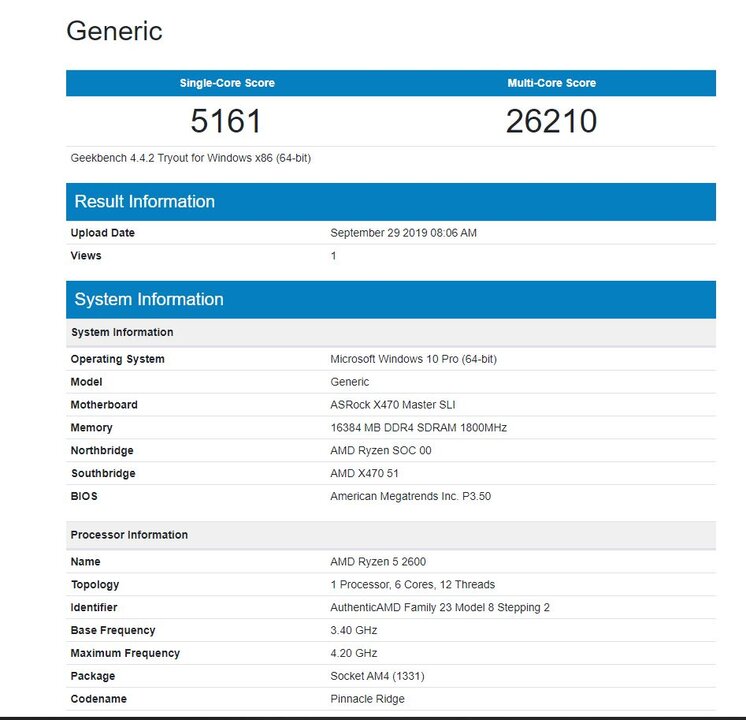Select the base frequency '3.40 GHz'
Viewport: 746px width, 720px height.
(354, 630)
